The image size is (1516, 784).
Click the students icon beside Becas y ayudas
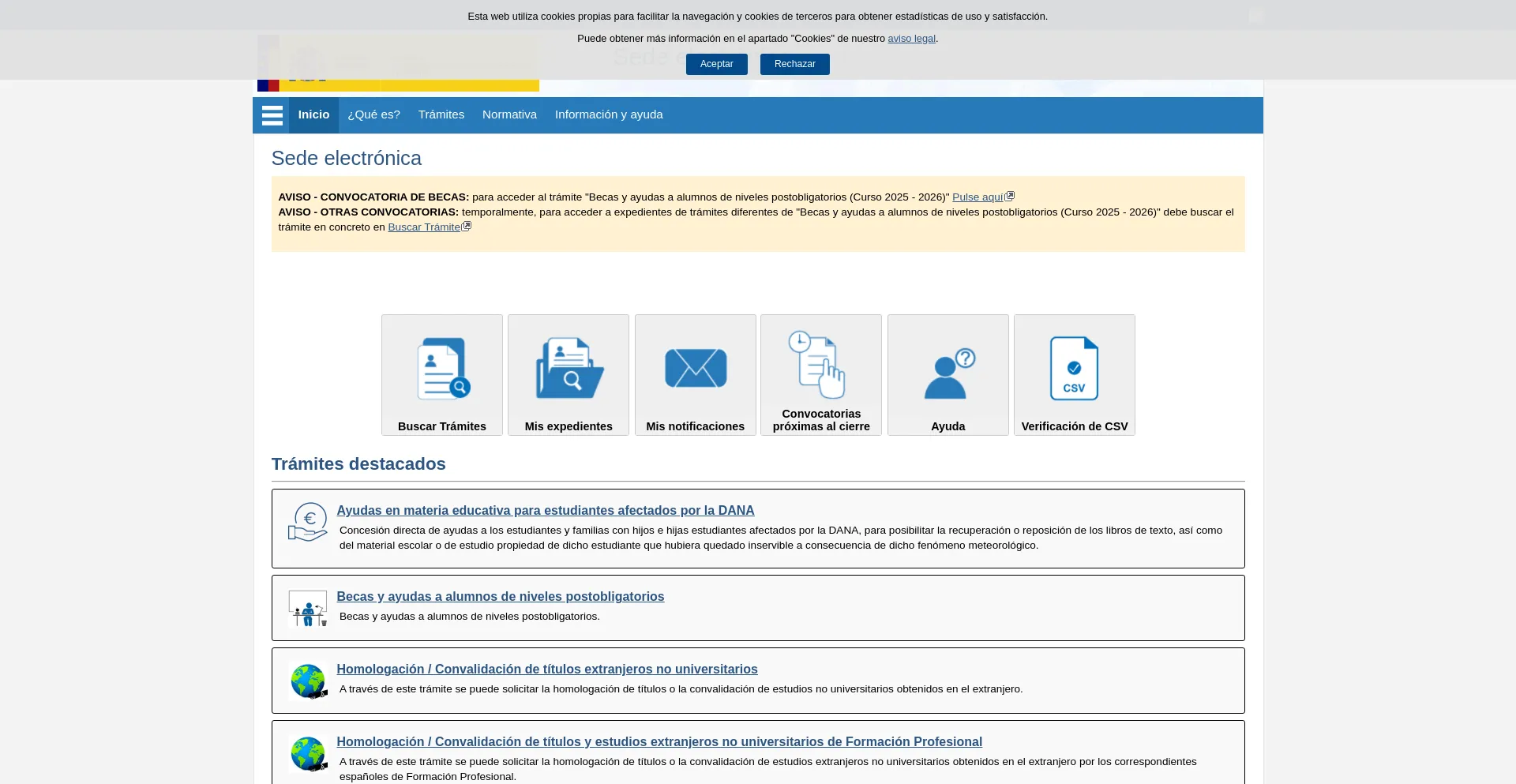click(308, 608)
